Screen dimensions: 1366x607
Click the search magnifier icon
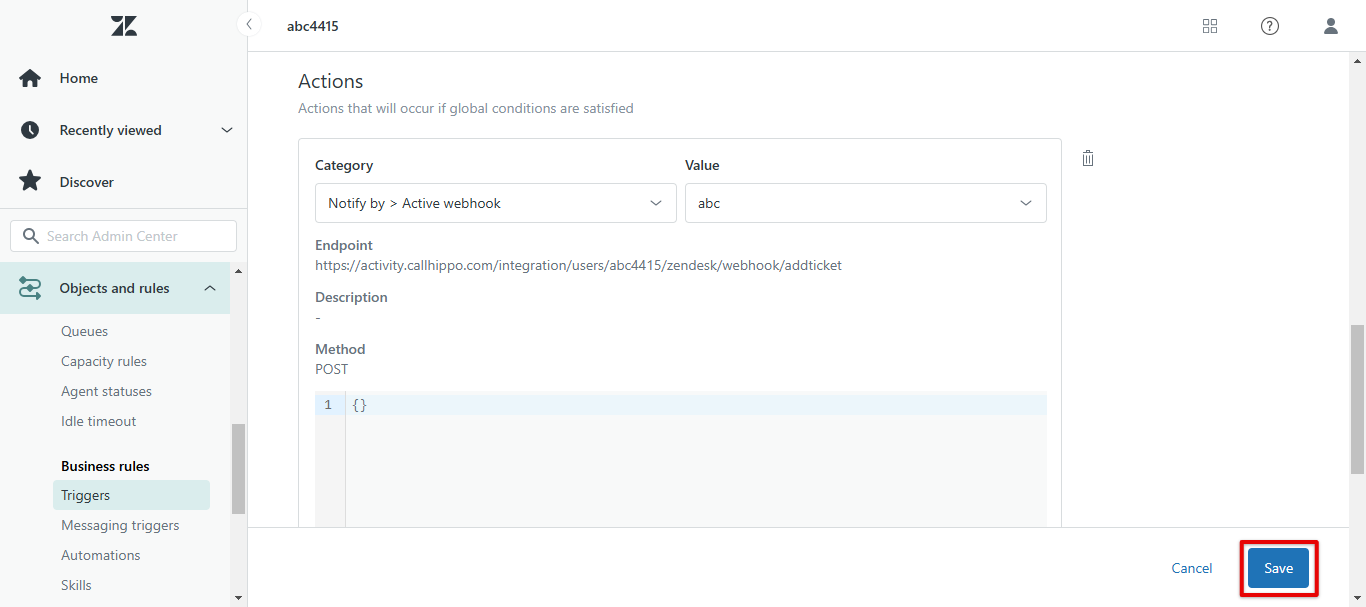point(29,236)
